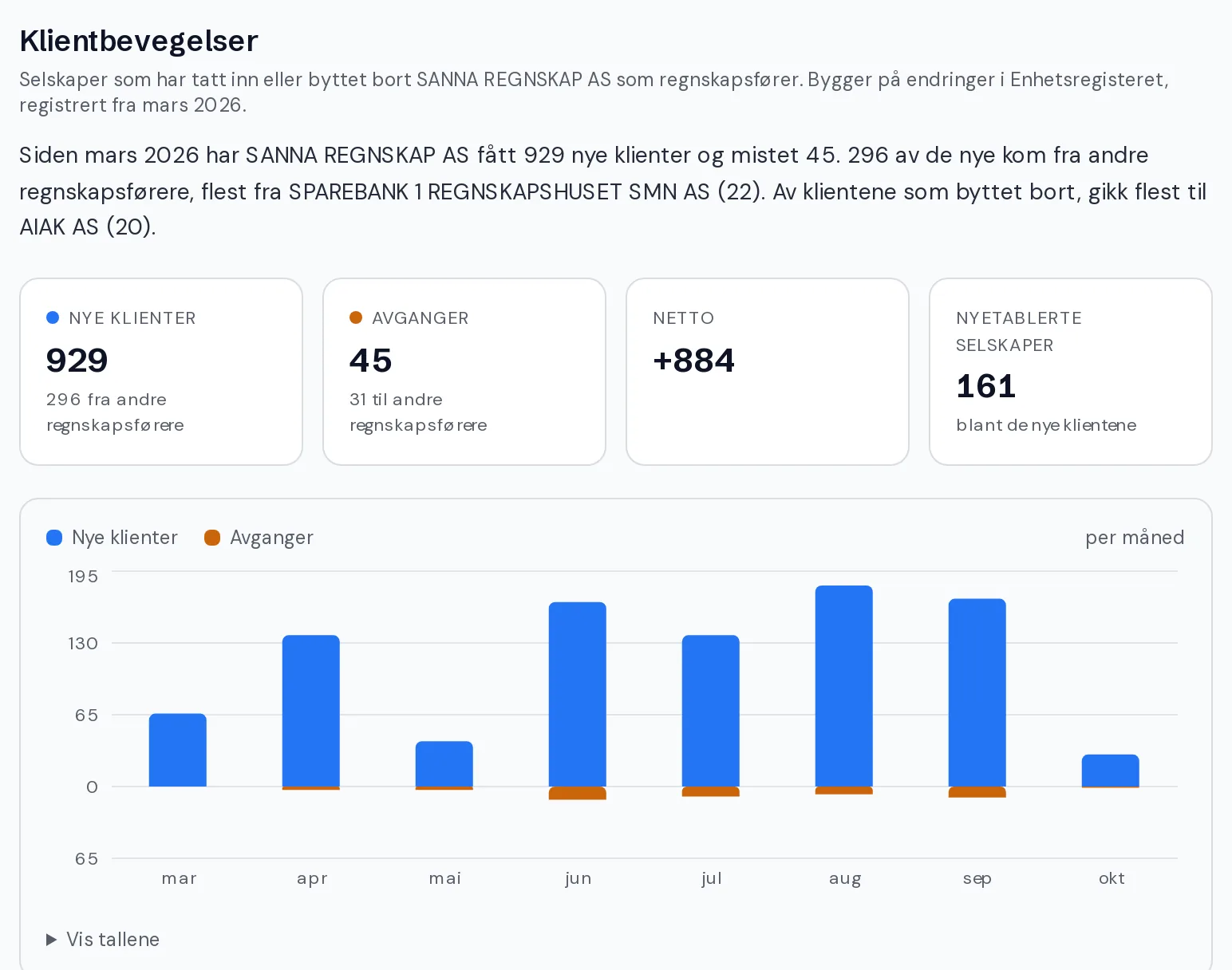Click the 'Vis tallene' label text
Viewport: 1232px width, 970px height.
(x=113, y=940)
